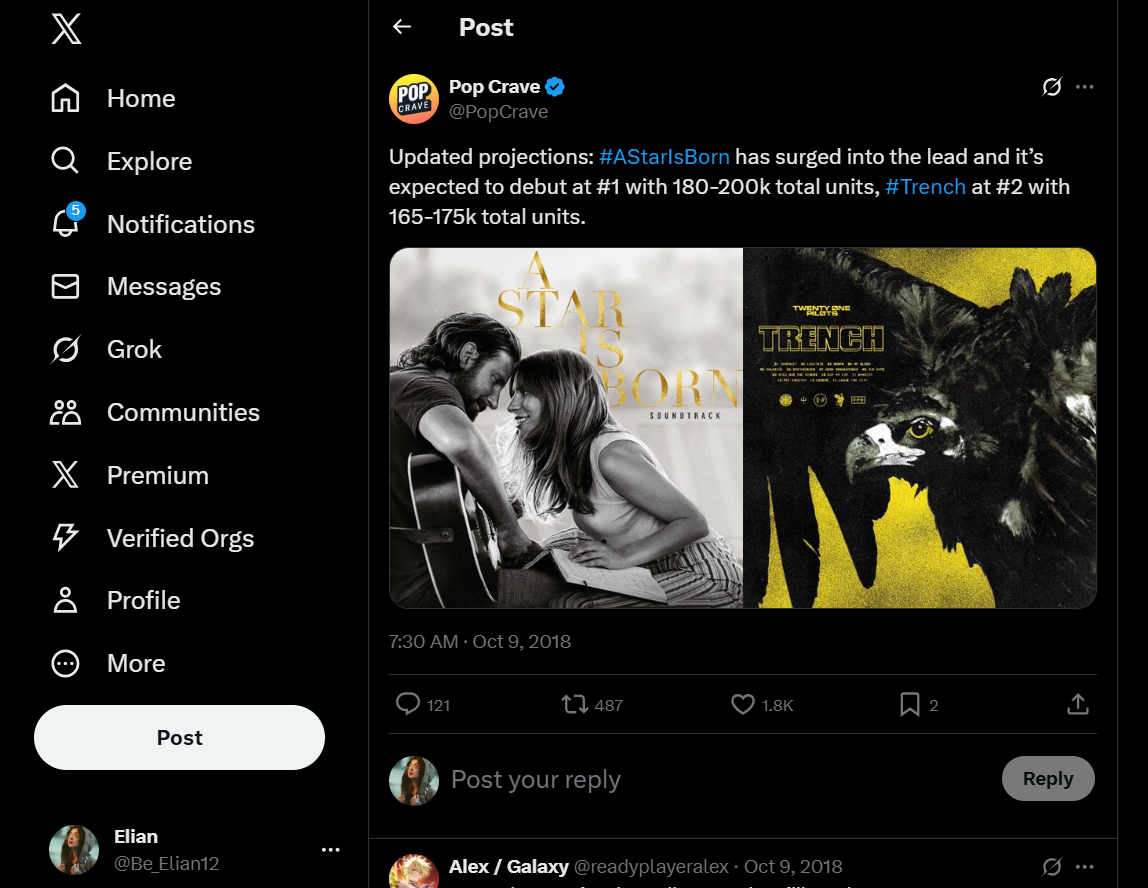Go back with the arrow icon

tap(402, 27)
